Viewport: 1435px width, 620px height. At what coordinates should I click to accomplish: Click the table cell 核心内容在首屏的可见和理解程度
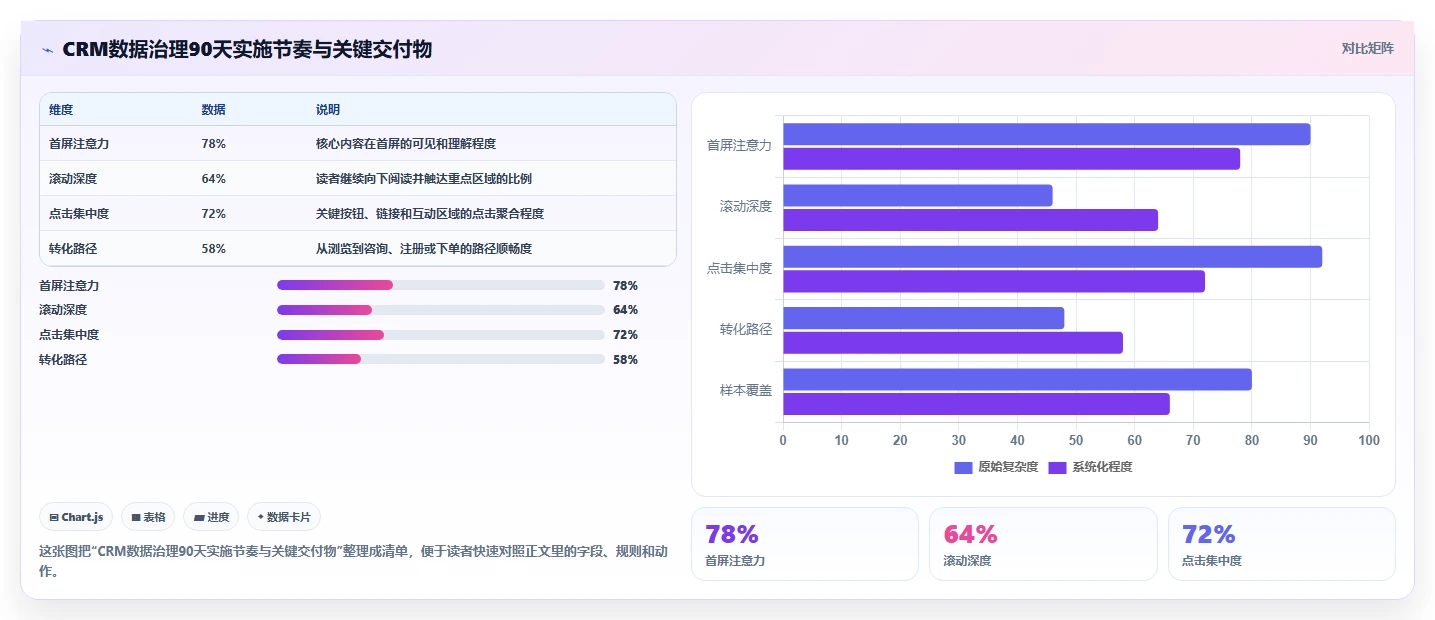pos(406,144)
